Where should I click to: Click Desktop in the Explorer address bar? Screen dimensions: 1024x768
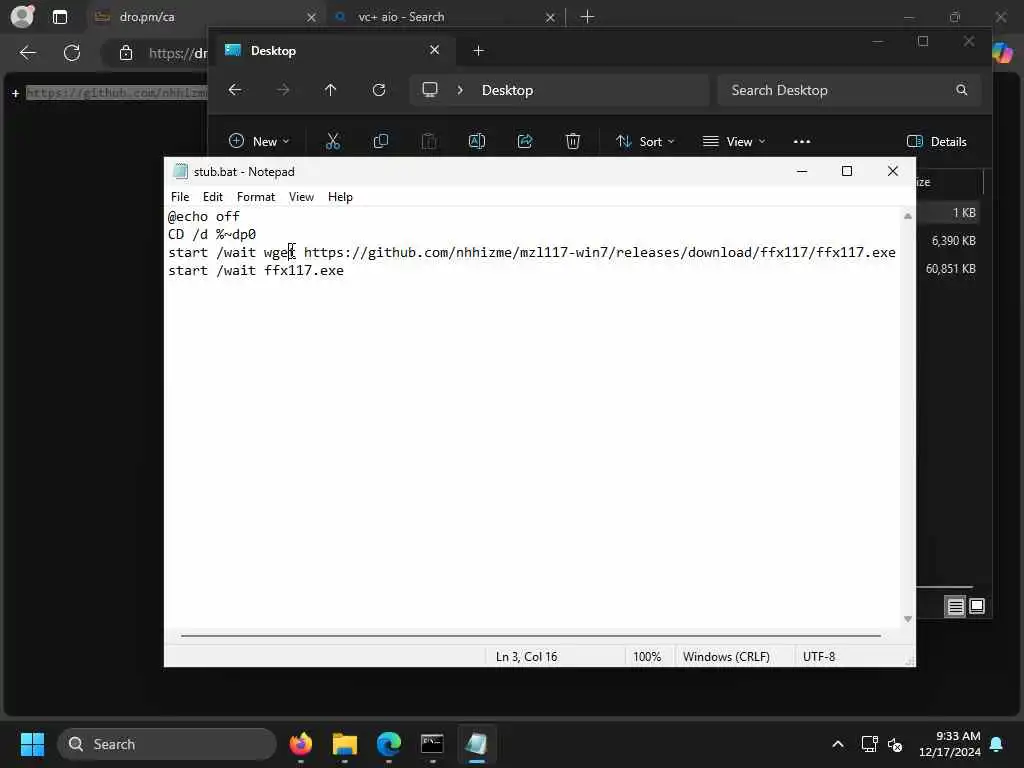pyautogui.click(x=507, y=90)
